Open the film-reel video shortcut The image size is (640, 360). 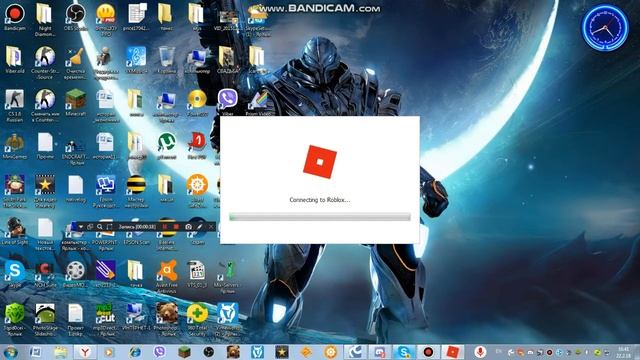pyautogui.click(x=76, y=273)
